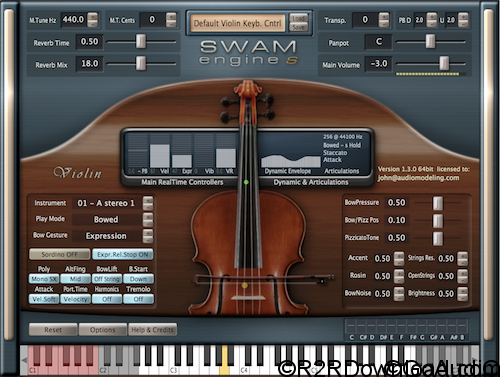Viewport: 500px width, 377px height.
Task: Click the Vib controller meter
Action: pos(204,151)
